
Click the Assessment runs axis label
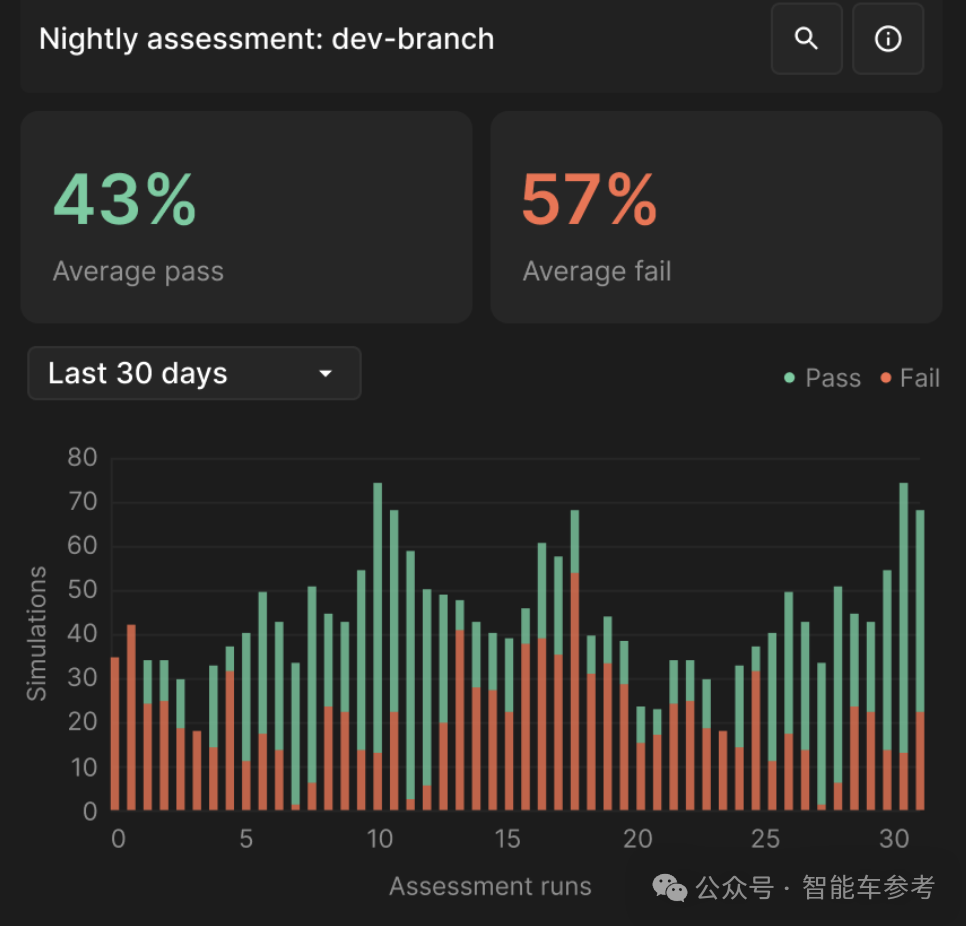[x=490, y=886]
